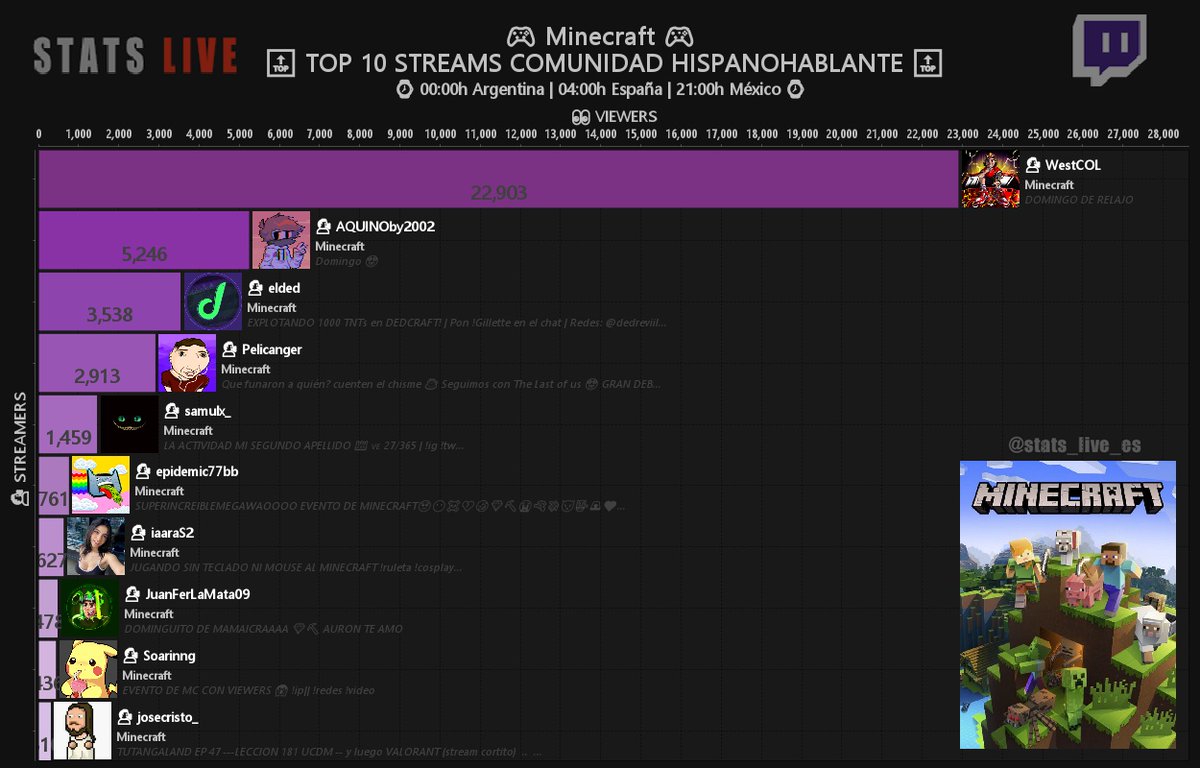Click the Minecraft category under WestCOL
Image resolution: width=1200 pixels, height=768 pixels.
click(x=1049, y=185)
